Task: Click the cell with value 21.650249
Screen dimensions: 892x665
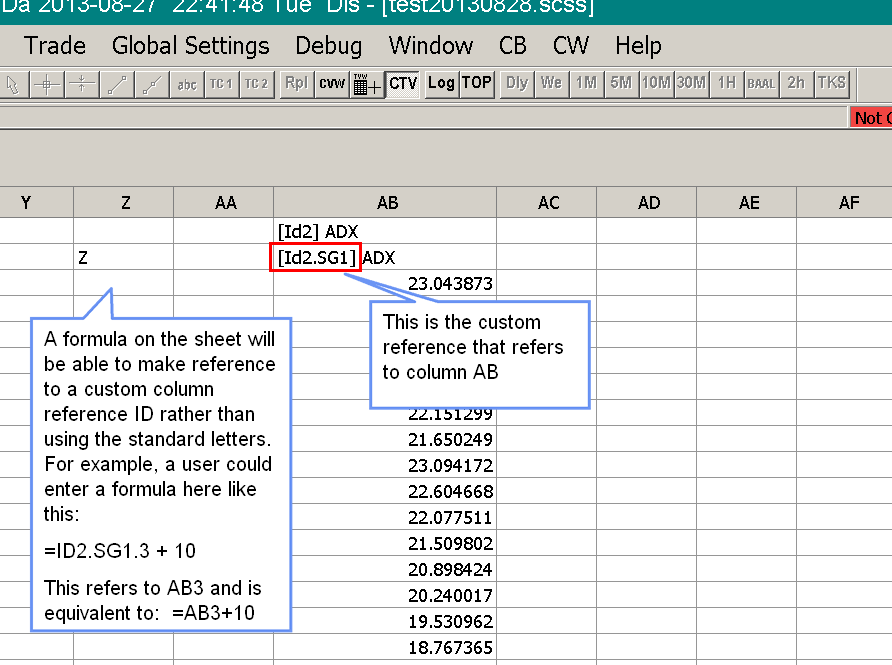Action: pyautogui.click(x=385, y=439)
